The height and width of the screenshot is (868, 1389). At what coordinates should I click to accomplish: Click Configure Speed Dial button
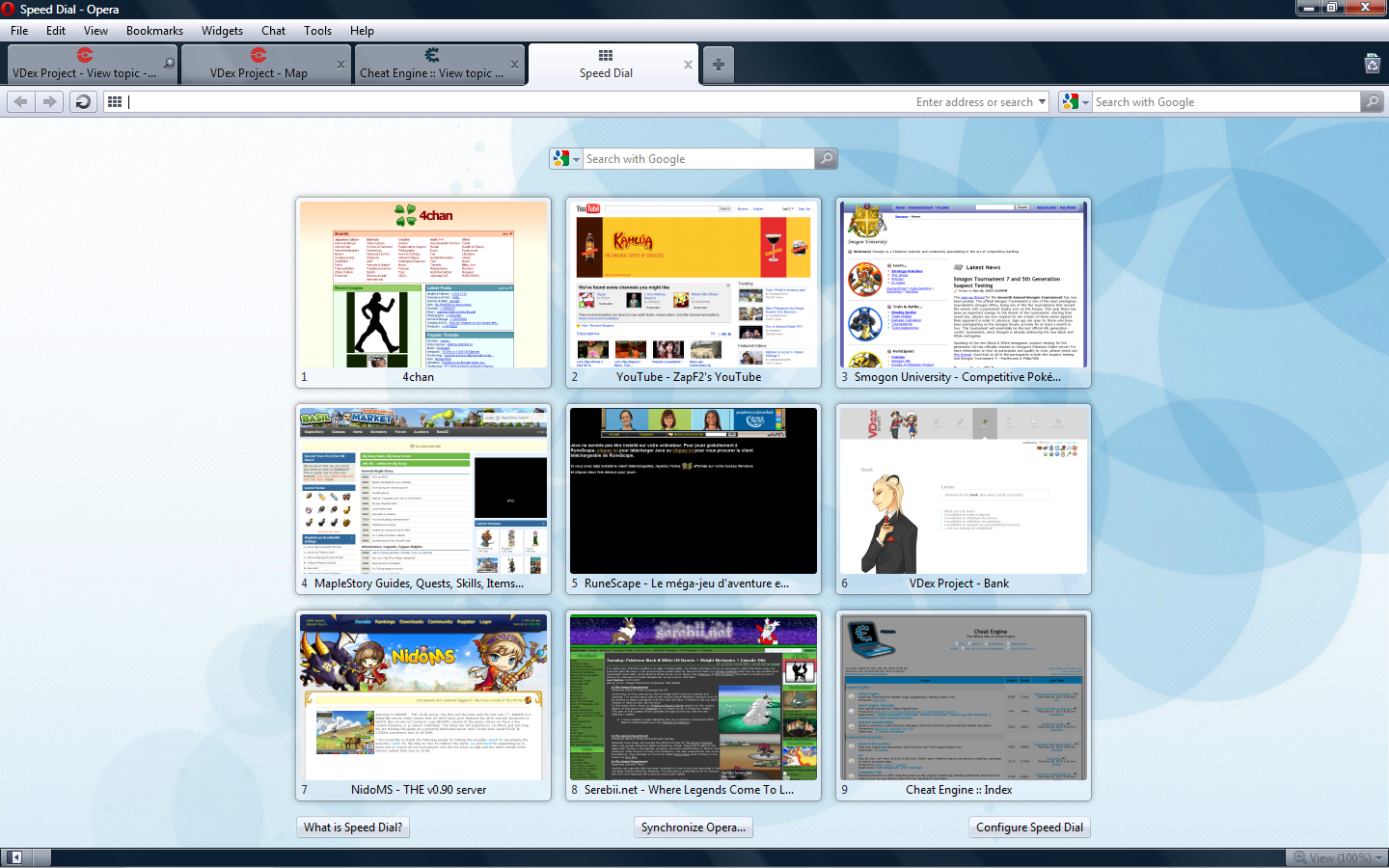coord(1029,827)
